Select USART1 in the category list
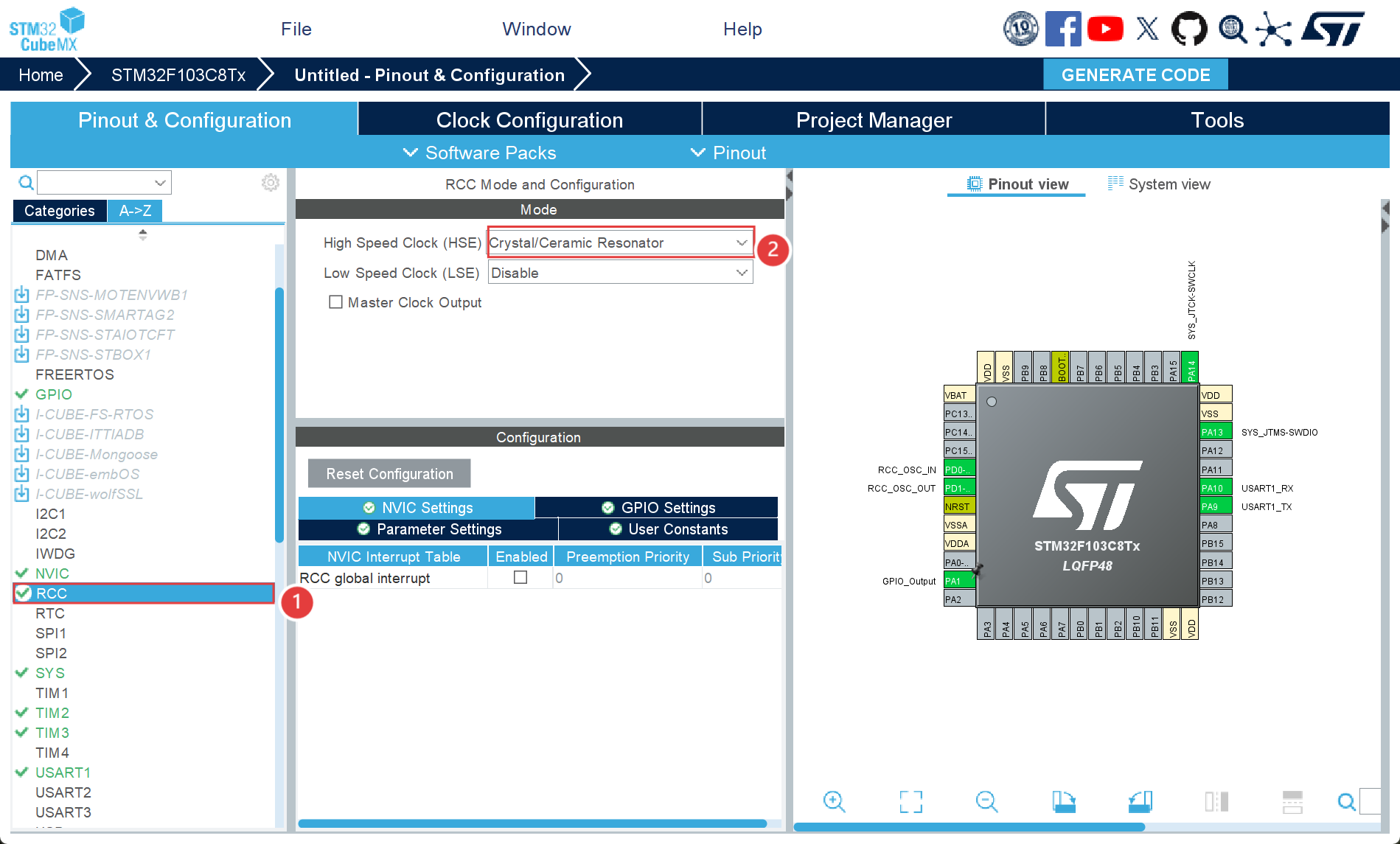The height and width of the screenshot is (844, 1400). [63, 772]
